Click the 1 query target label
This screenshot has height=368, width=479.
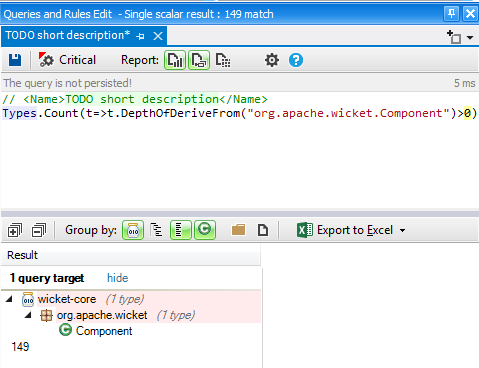pos(47,278)
